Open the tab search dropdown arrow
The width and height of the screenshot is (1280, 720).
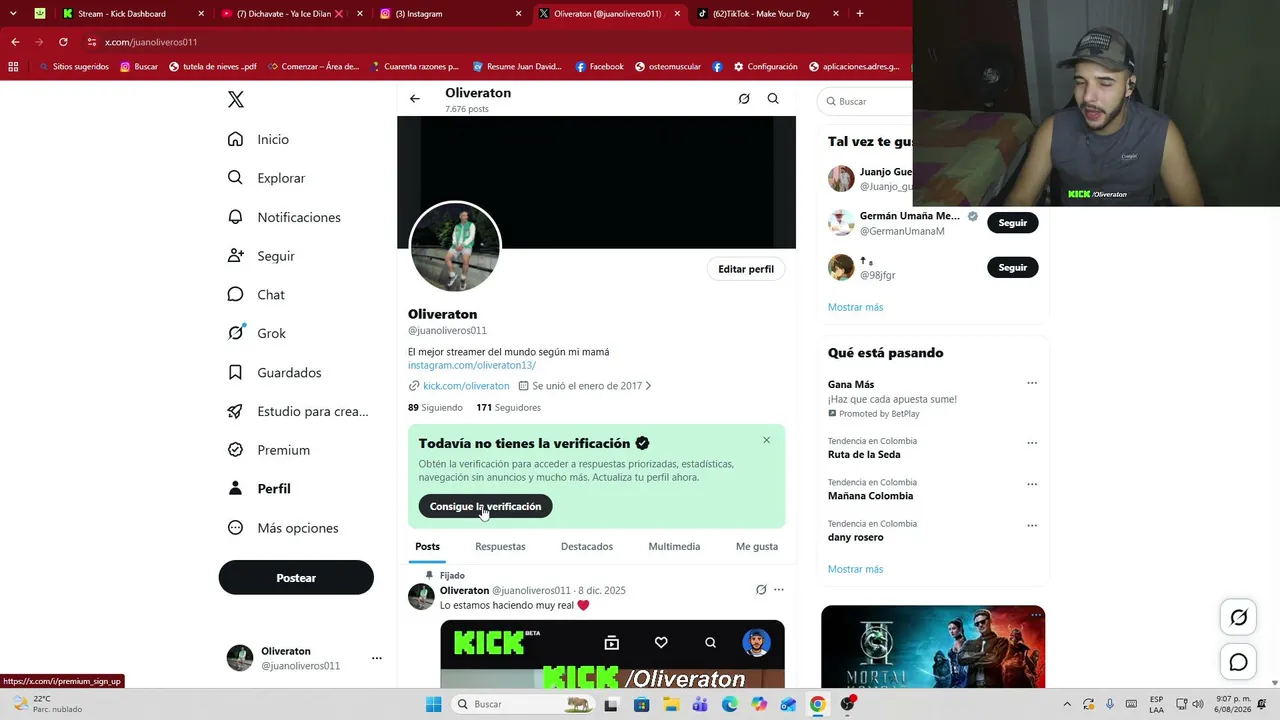pyautogui.click(x=13, y=14)
